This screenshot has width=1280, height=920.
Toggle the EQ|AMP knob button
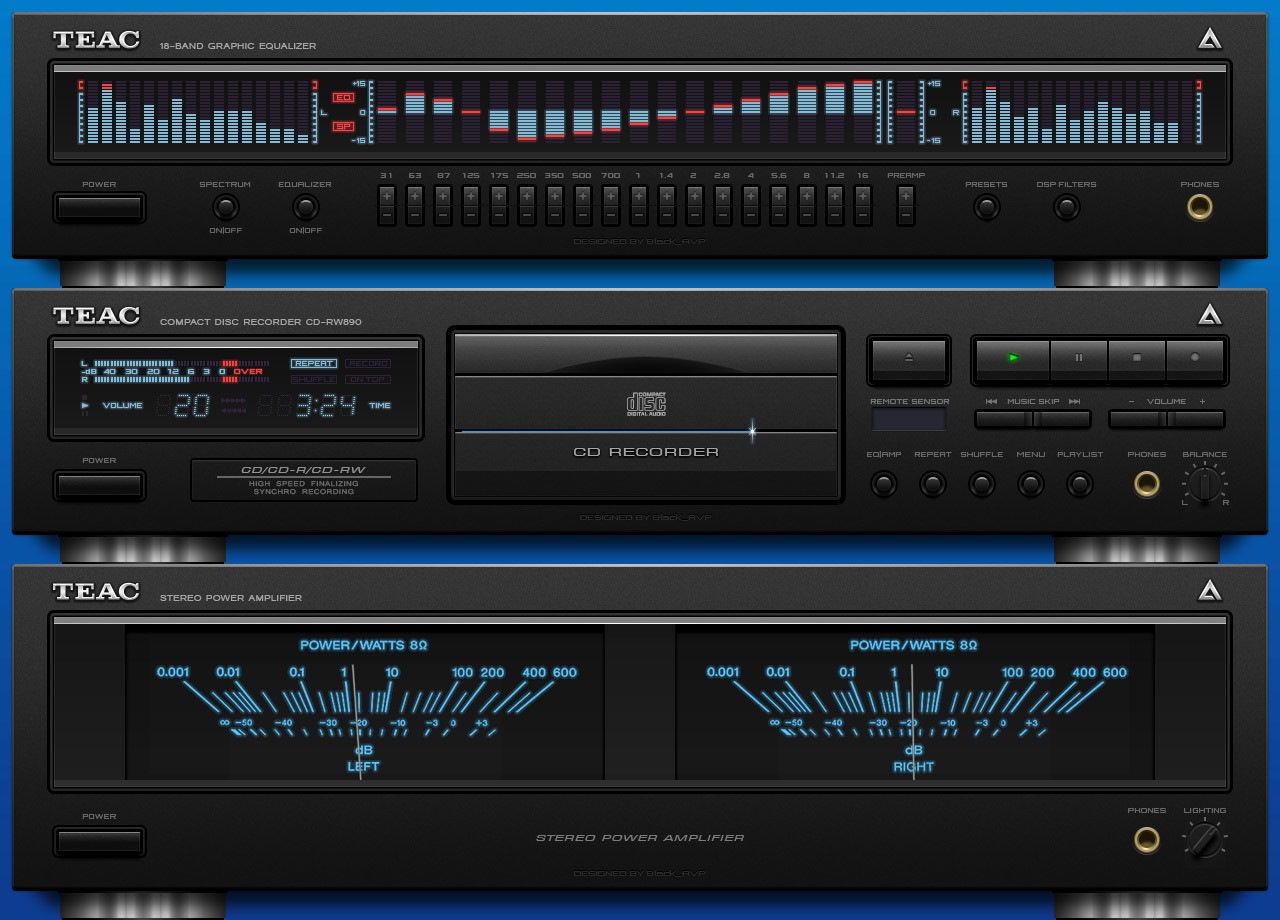click(884, 484)
